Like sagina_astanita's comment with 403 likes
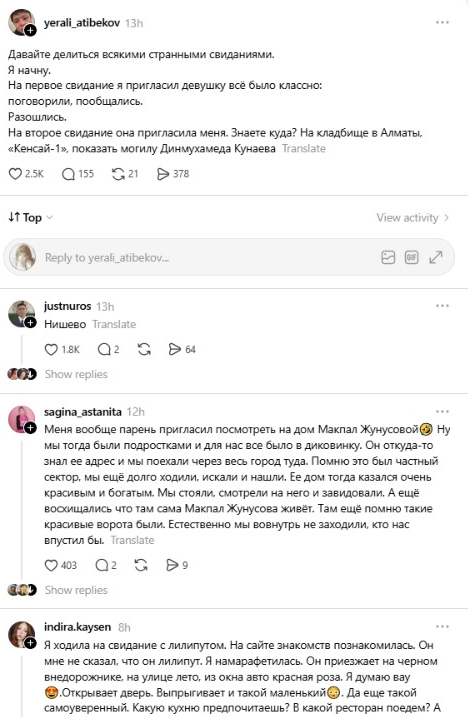Screen dimensions: 468x717 tap(51, 565)
